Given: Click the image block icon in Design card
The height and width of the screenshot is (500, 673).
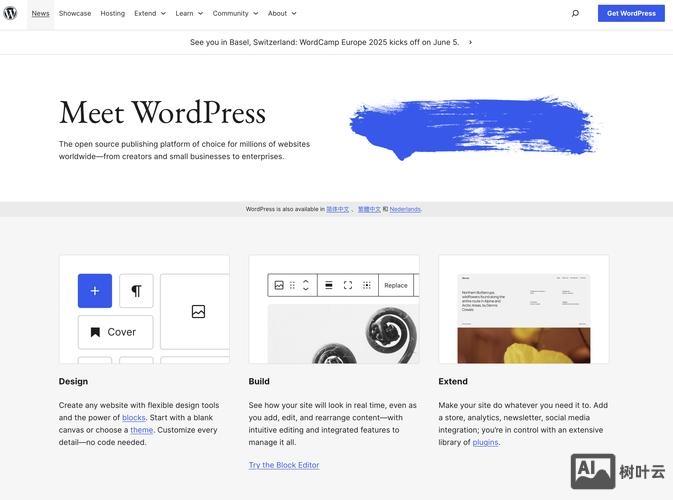Looking at the screenshot, I should coord(198,311).
